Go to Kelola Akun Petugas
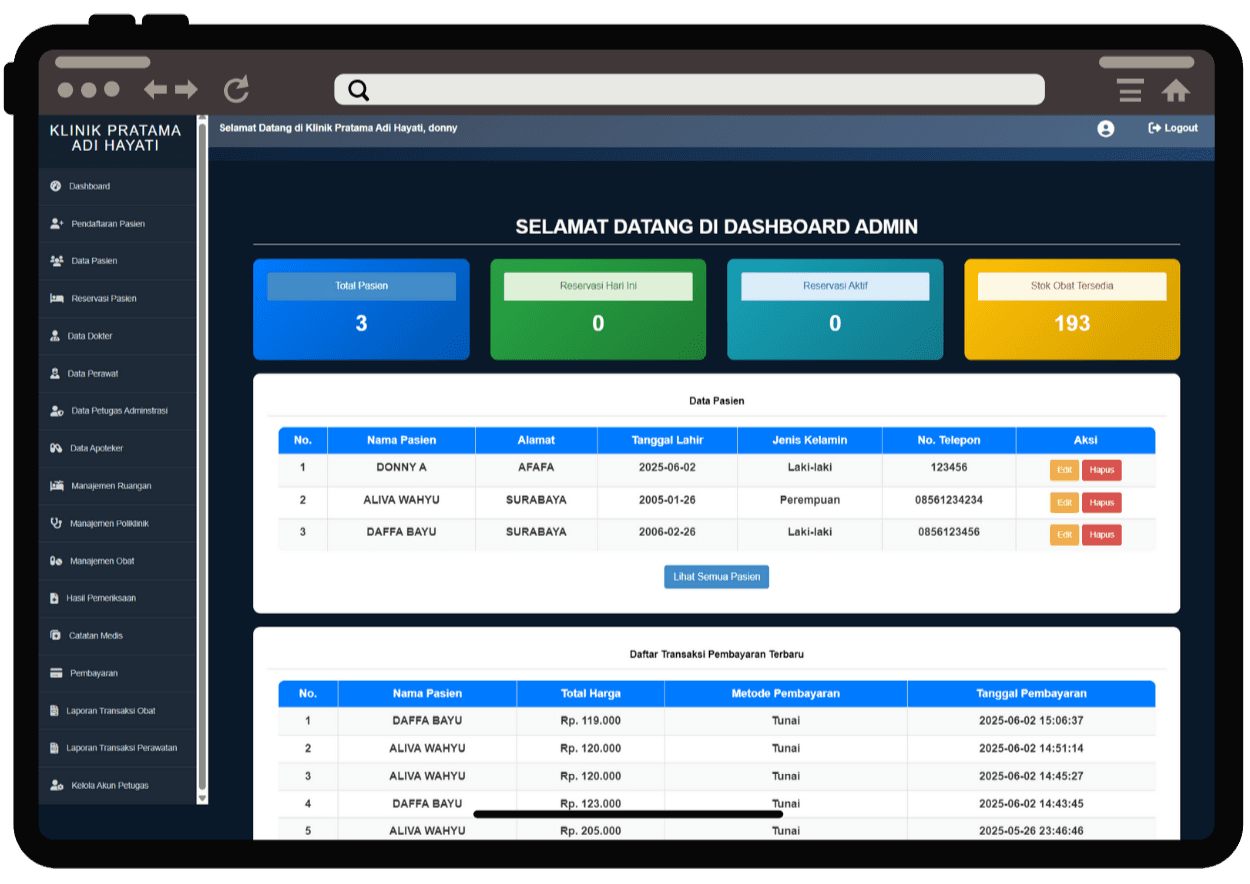The height and width of the screenshot is (884, 1250). click(109, 786)
